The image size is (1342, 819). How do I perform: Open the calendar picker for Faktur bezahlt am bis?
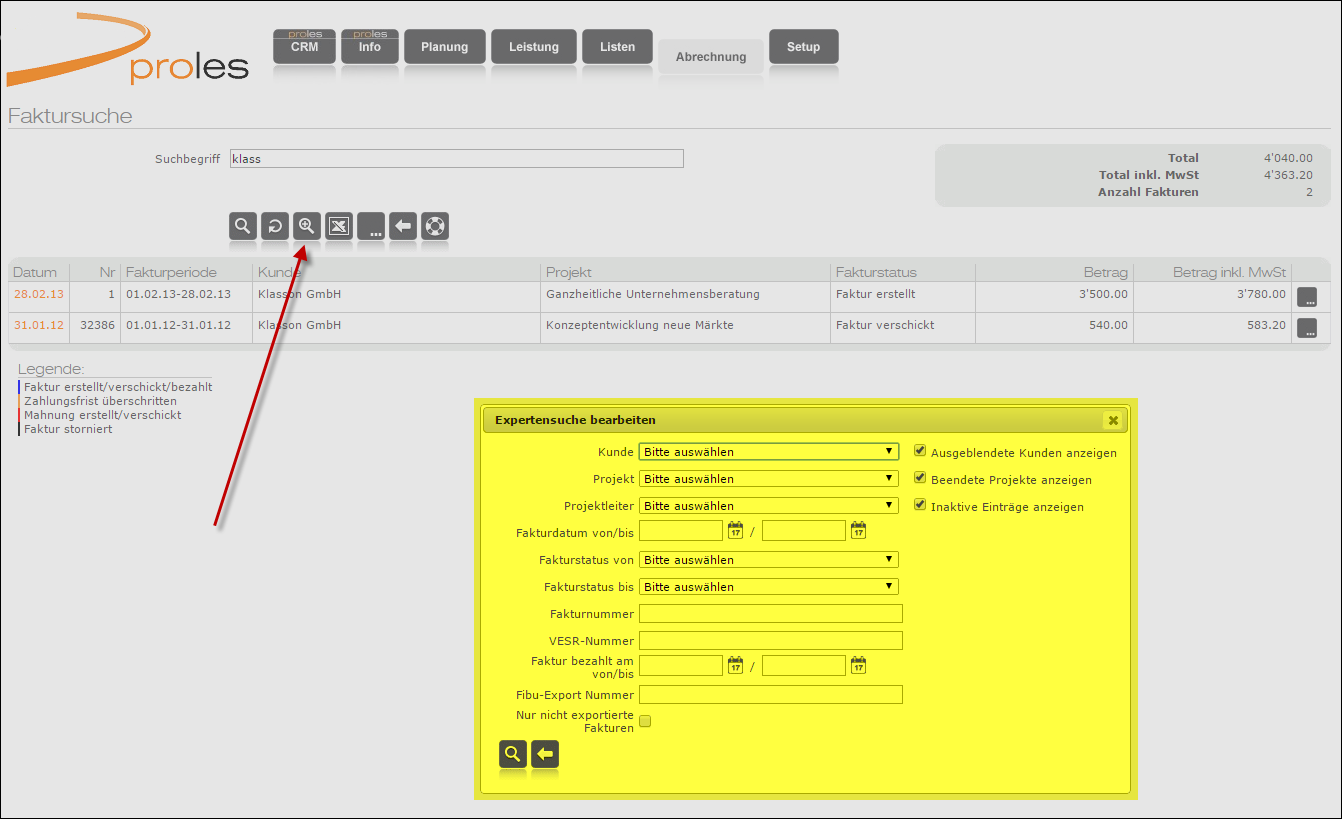858,666
